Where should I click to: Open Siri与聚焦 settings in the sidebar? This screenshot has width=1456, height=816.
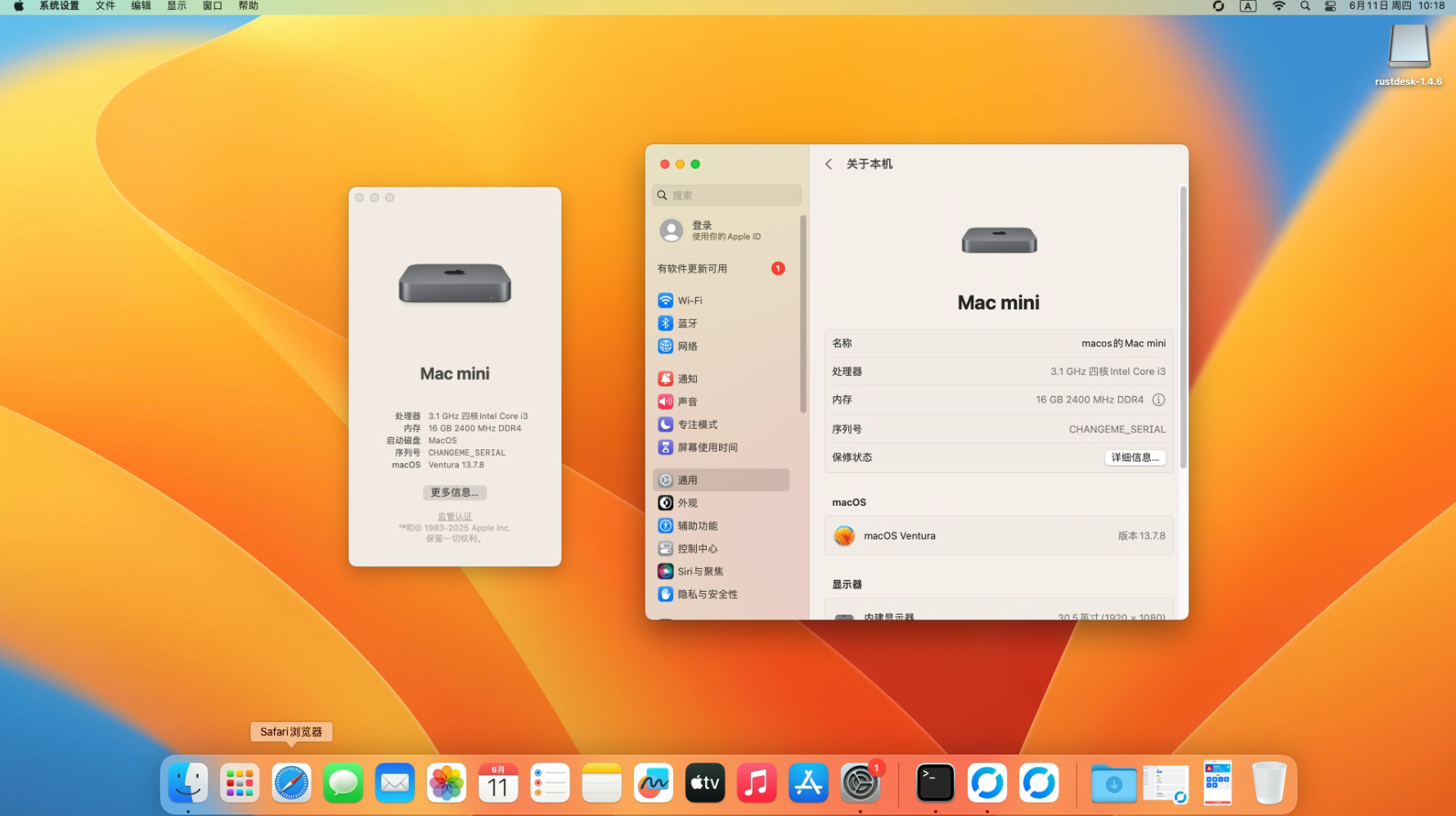[x=721, y=572]
